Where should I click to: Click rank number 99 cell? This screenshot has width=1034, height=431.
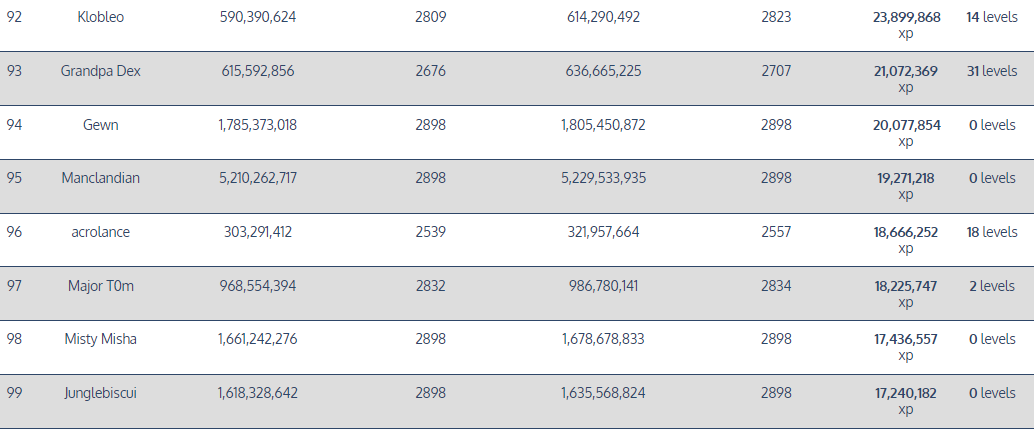(14, 393)
